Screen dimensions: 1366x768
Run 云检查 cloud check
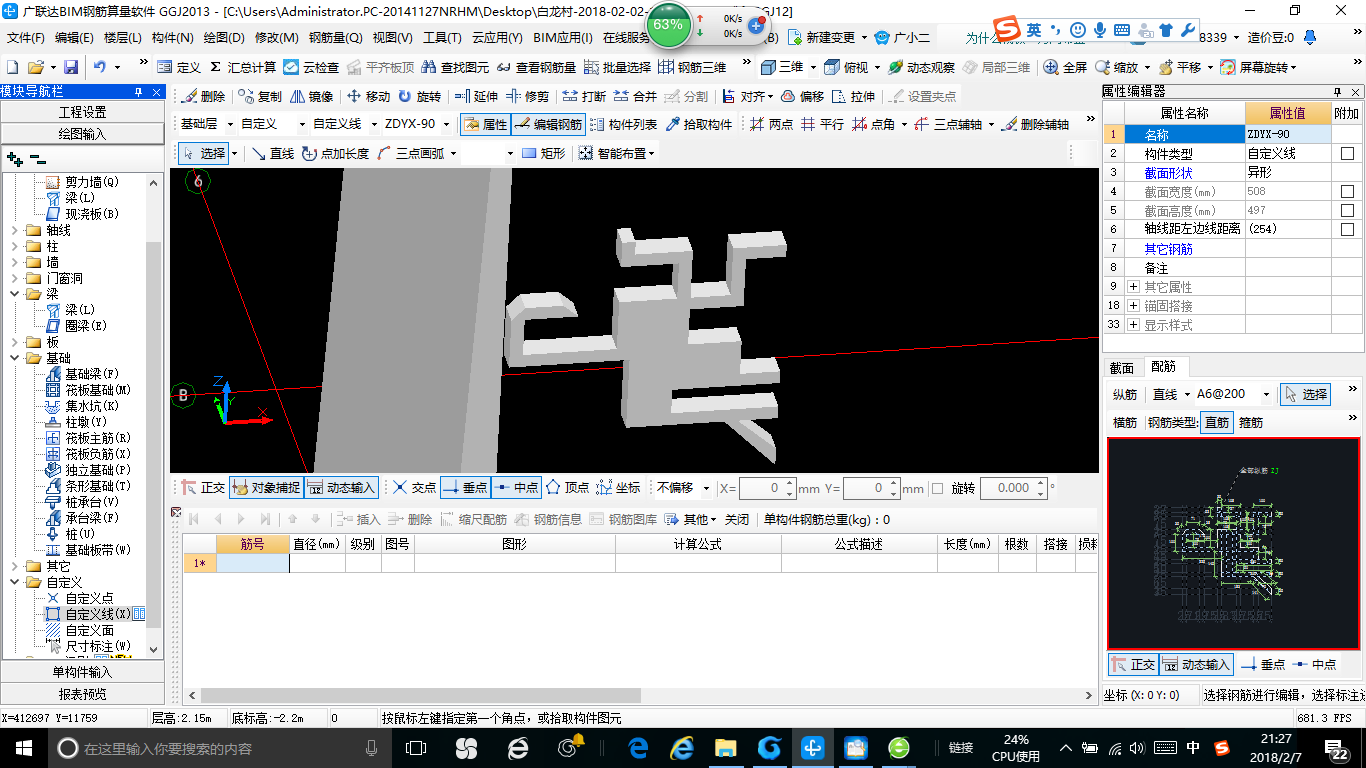311,67
